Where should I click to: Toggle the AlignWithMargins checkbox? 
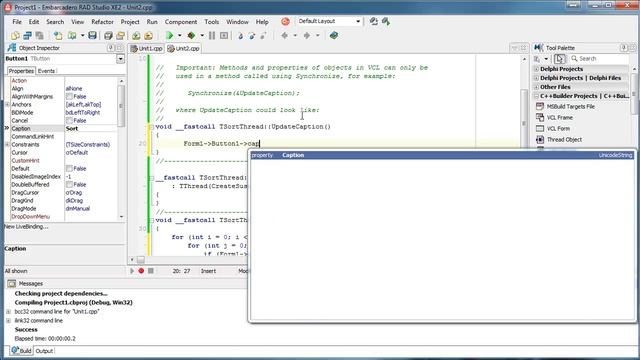[69, 96]
